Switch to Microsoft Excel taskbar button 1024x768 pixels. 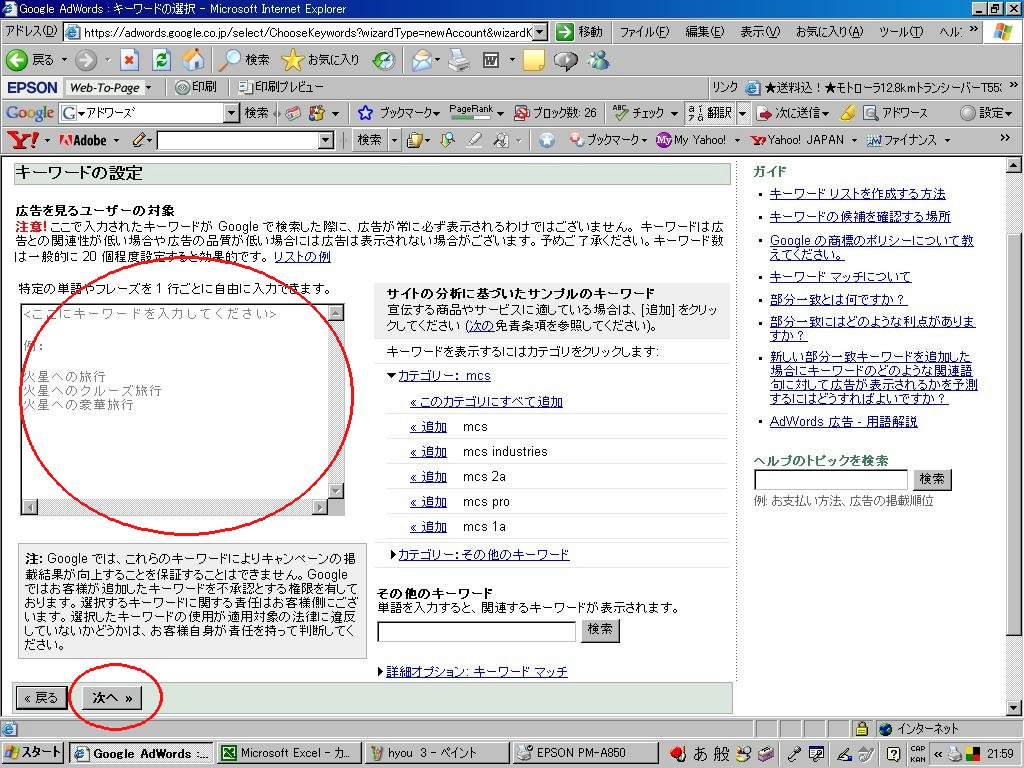tap(288, 753)
